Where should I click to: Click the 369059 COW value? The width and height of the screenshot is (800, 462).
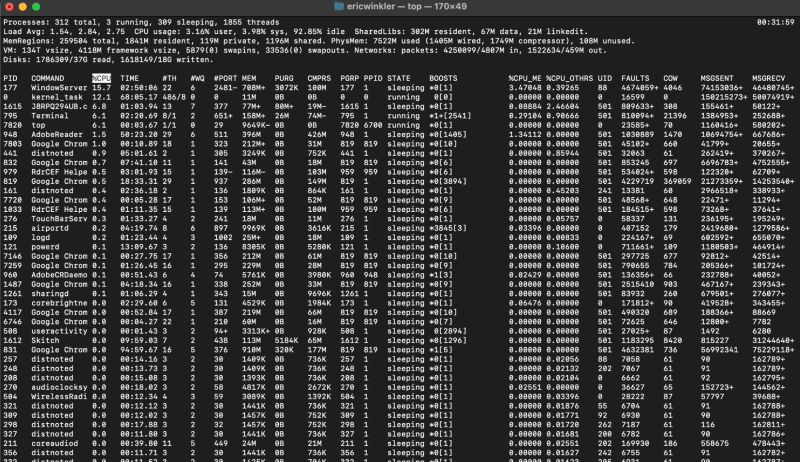click(x=677, y=181)
